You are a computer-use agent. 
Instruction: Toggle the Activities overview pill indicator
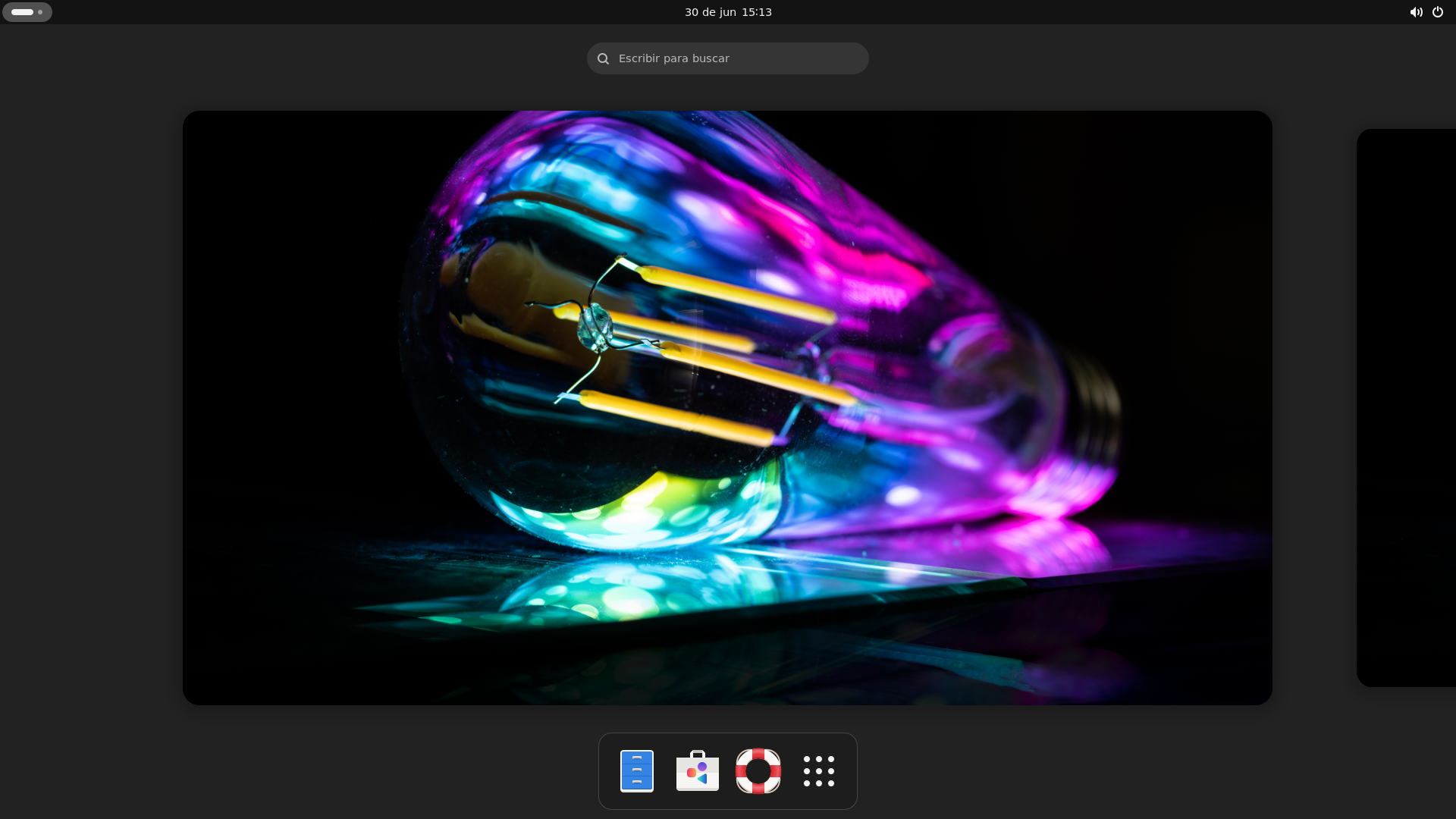point(27,12)
